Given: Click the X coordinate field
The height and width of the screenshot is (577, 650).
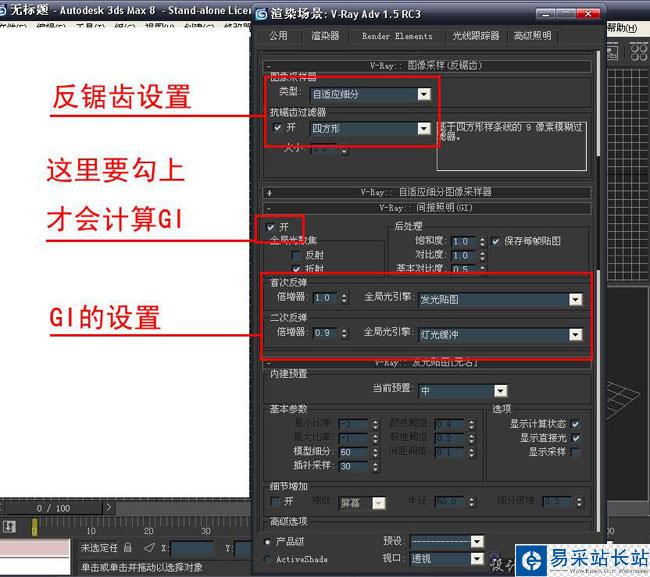Looking at the screenshot, I should point(191,549).
